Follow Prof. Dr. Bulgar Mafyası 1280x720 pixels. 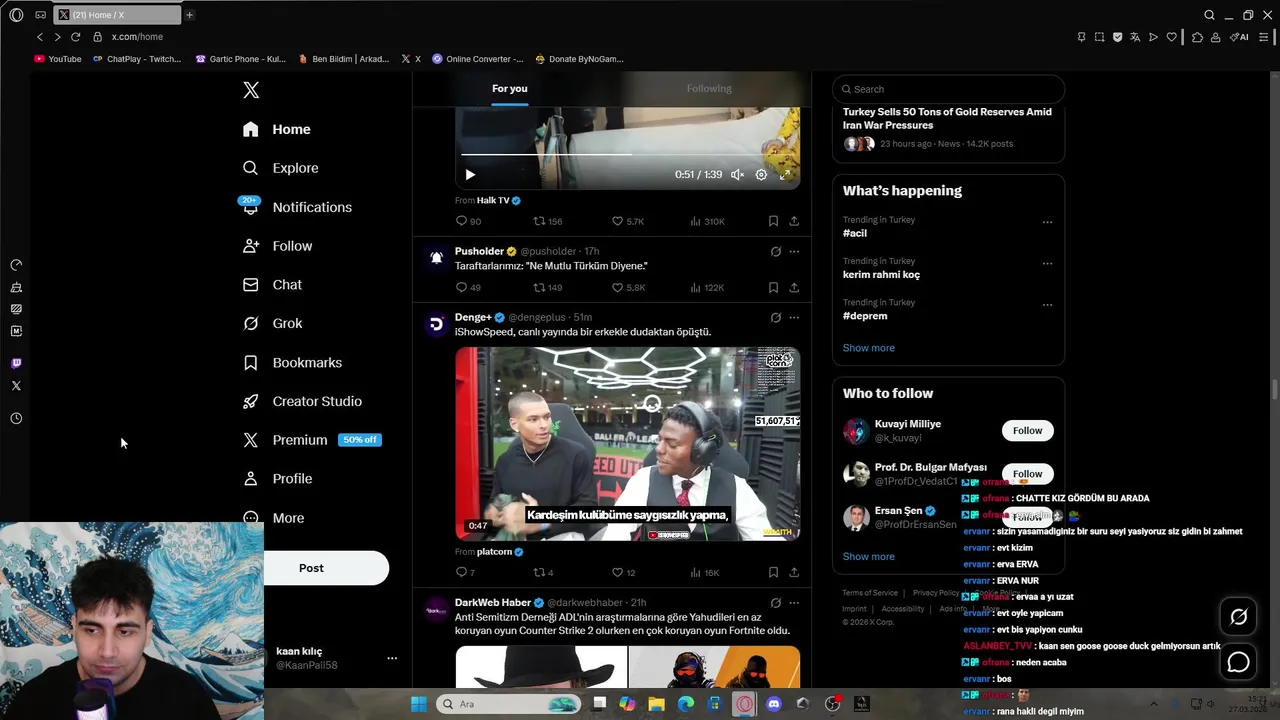(1027, 474)
